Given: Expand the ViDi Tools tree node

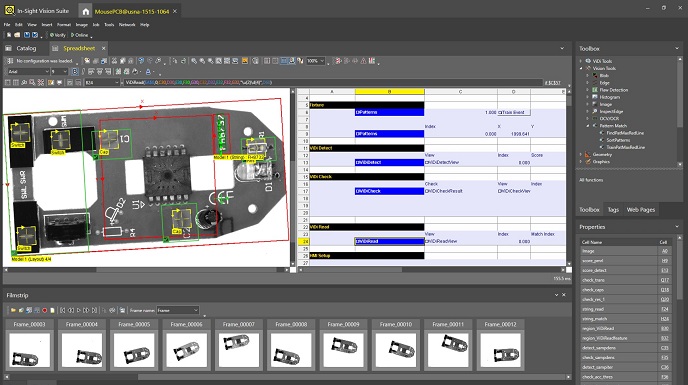Looking at the screenshot, I should [x=581, y=61].
